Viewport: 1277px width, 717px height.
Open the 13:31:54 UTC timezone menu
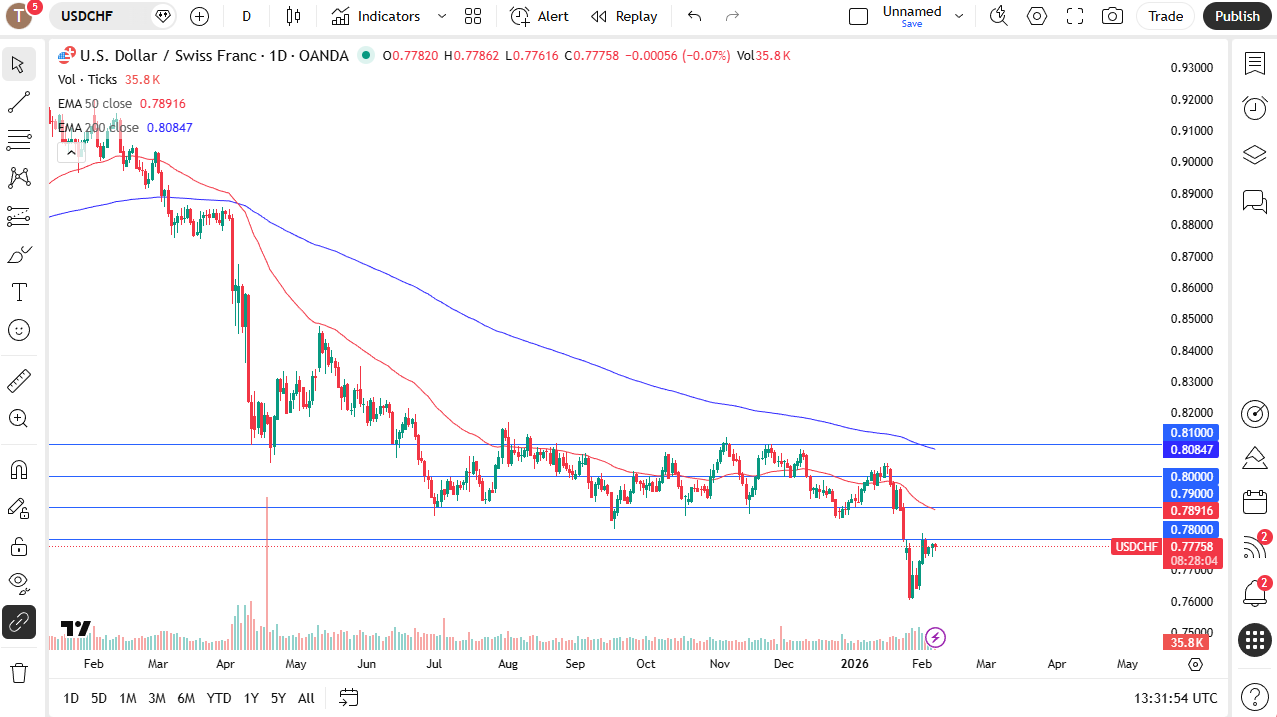[1176, 698]
